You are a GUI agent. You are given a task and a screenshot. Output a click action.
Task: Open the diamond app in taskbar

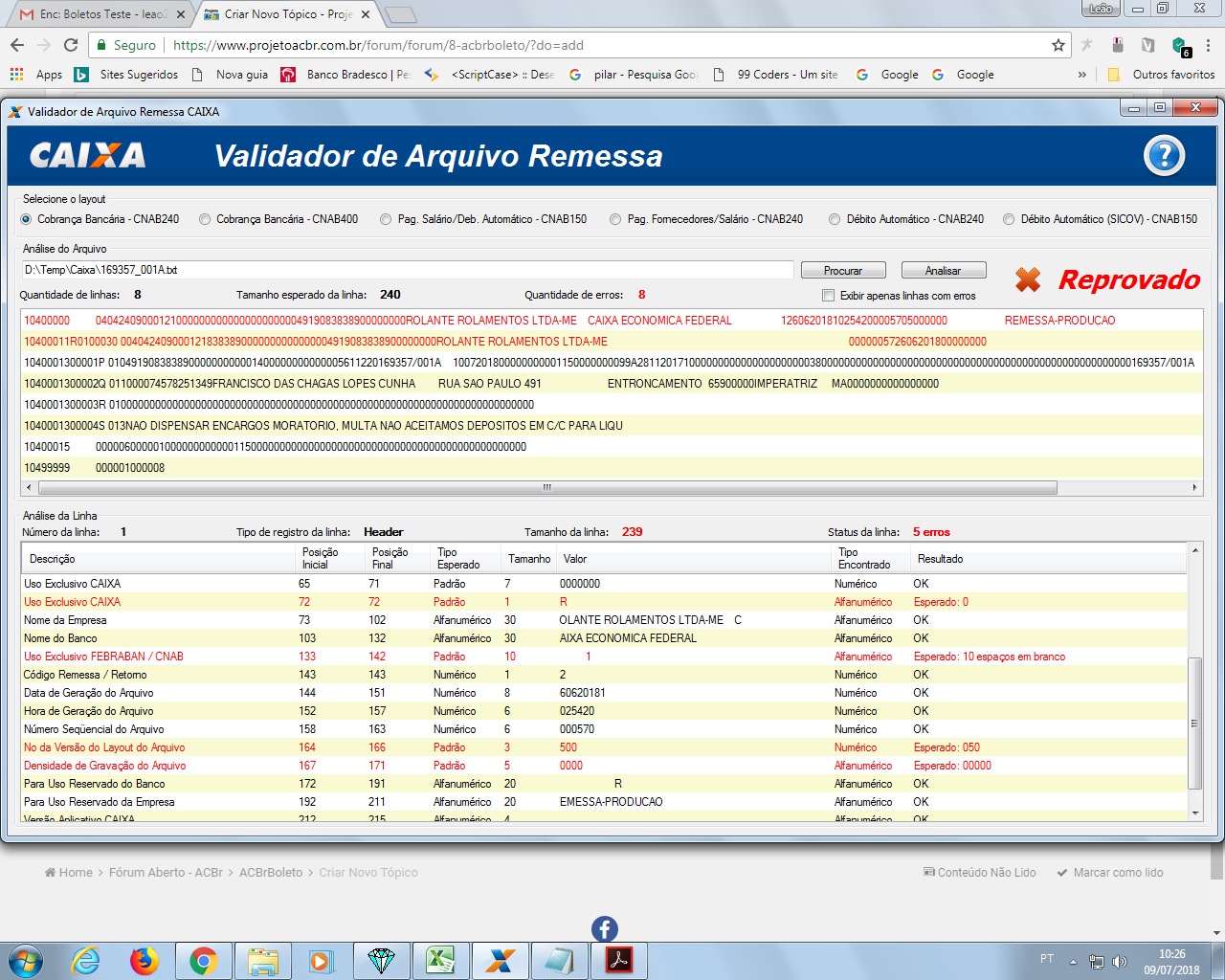point(381,961)
